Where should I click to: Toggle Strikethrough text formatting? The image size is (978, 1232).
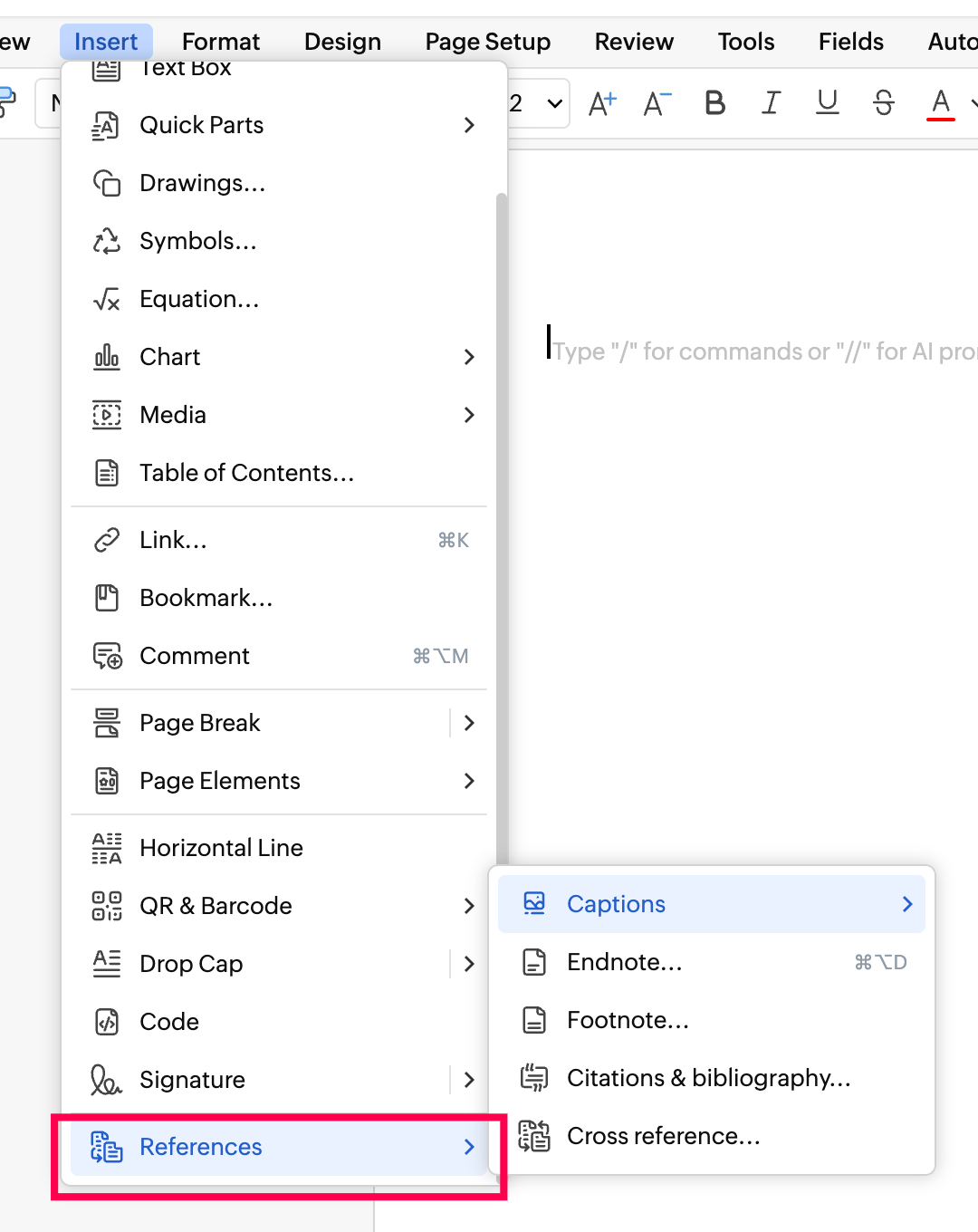pos(884,103)
